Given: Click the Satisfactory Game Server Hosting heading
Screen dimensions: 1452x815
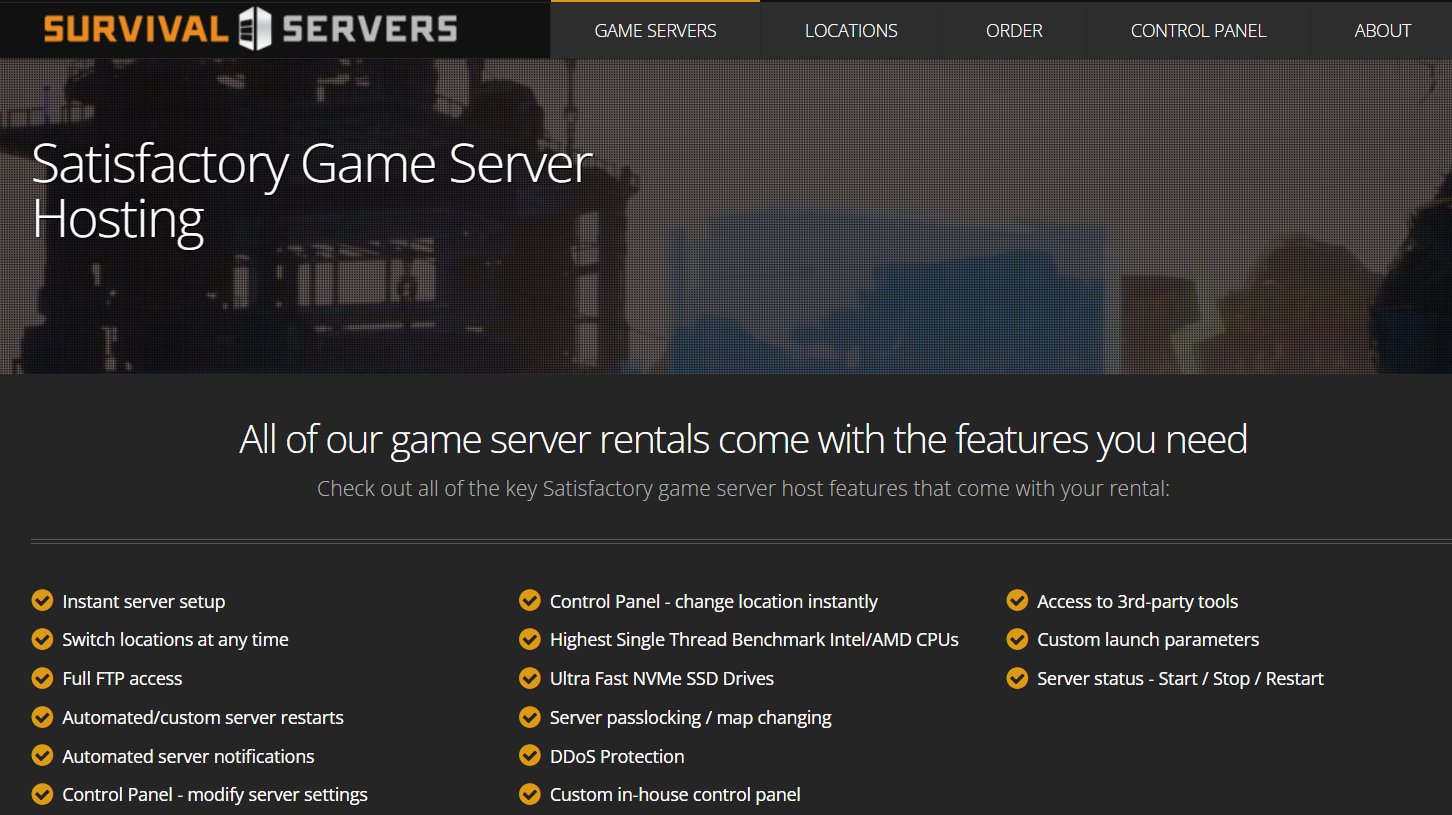Looking at the screenshot, I should (x=312, y=191).
